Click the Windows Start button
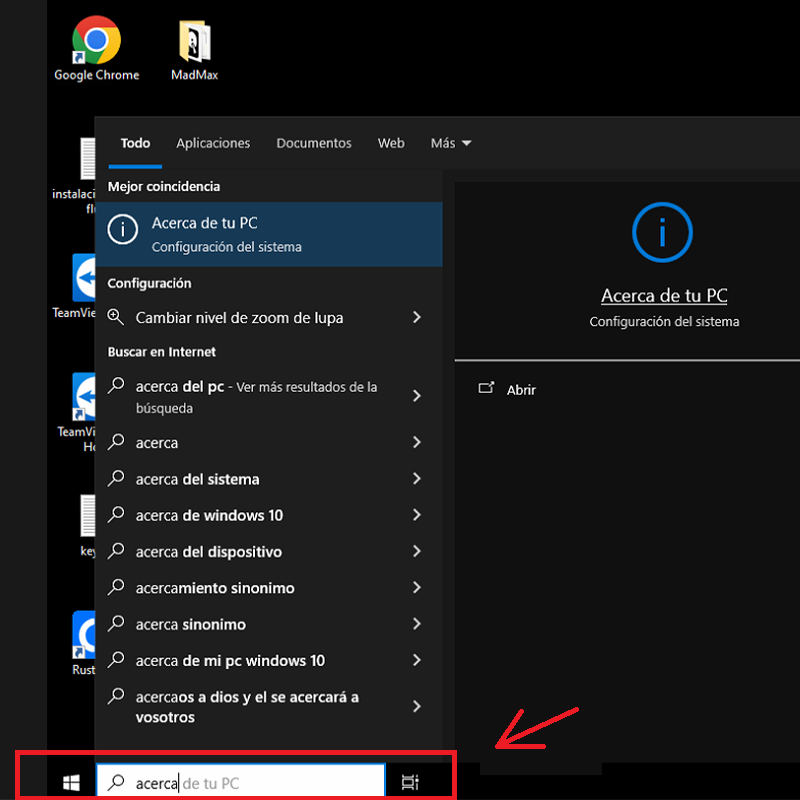The width and height of the screenshot is (800, 800). (71, 782)
